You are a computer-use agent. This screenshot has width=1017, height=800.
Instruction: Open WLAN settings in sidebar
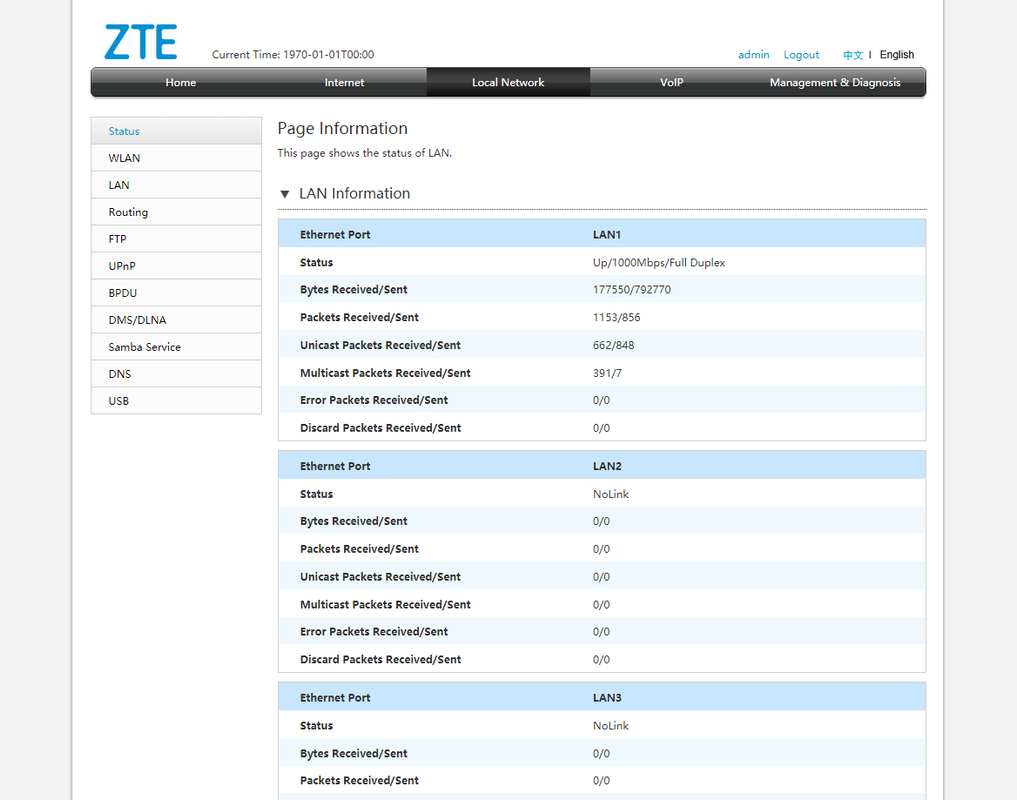click(176, 158)
